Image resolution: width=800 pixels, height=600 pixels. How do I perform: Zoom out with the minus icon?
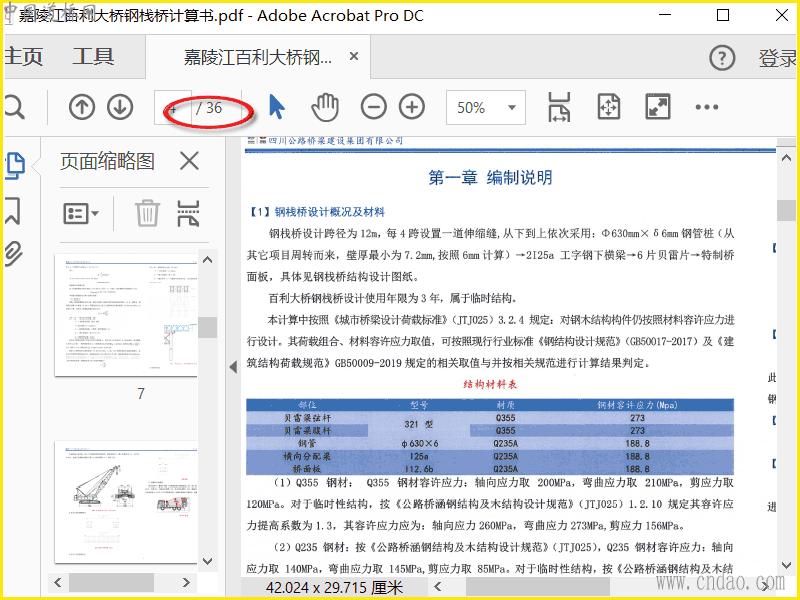[x=373, y=107]
